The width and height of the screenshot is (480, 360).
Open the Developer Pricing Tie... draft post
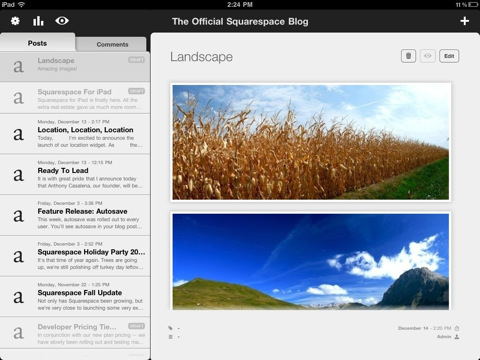tap(75, 333)
